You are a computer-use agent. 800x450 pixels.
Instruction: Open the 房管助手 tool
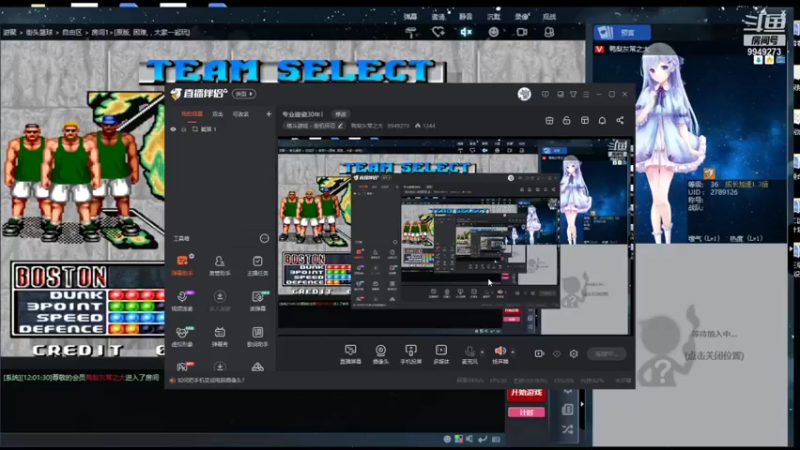(x=219, y=265)
